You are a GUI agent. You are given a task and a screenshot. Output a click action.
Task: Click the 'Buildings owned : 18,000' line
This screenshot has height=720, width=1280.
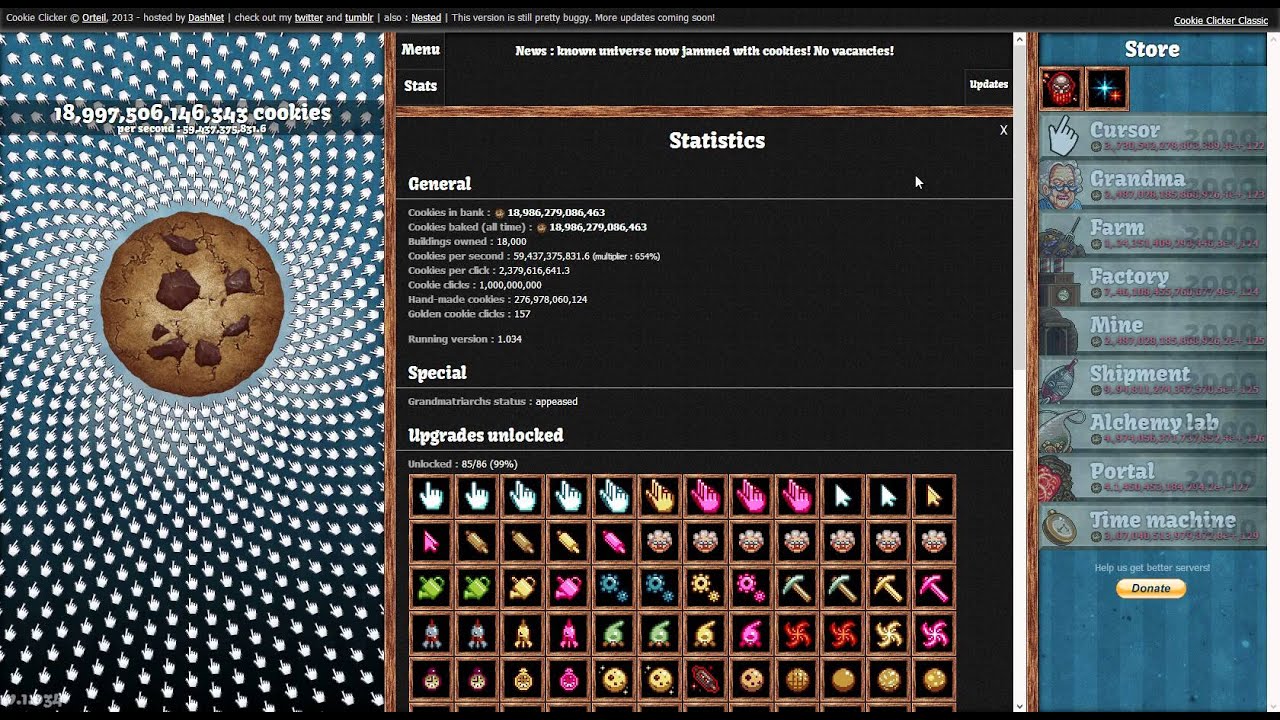point(467,242)
